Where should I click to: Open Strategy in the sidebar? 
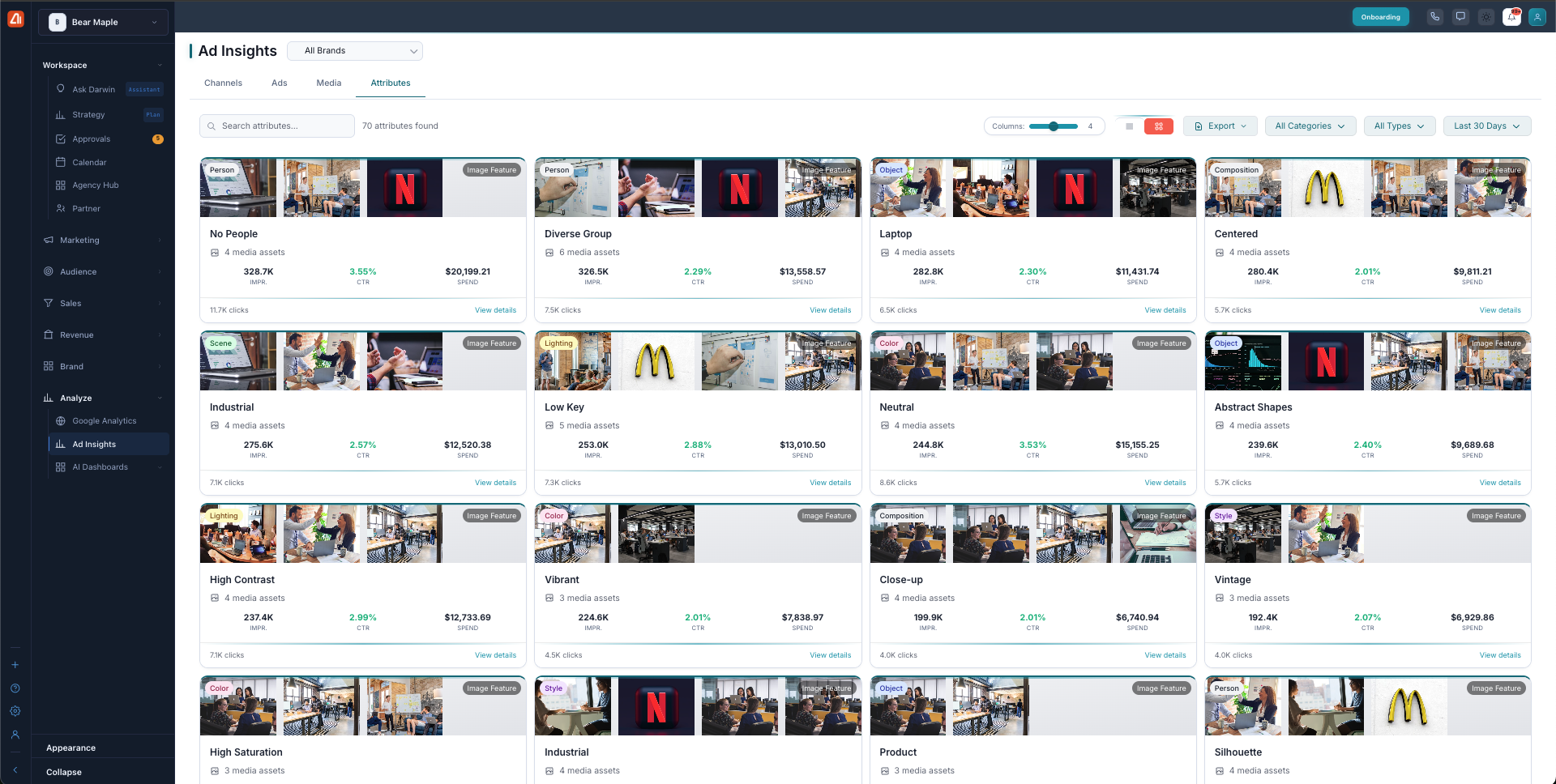pos(109,115)
